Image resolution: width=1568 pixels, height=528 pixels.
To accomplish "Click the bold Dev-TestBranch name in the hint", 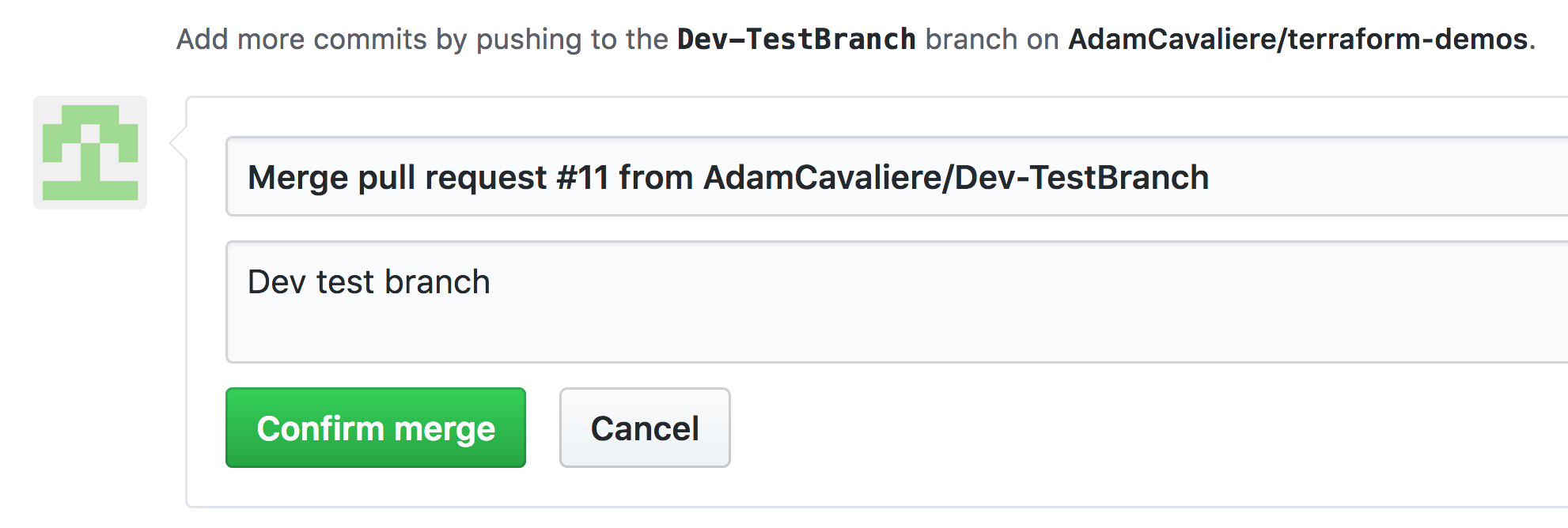I will click(796, 40).
